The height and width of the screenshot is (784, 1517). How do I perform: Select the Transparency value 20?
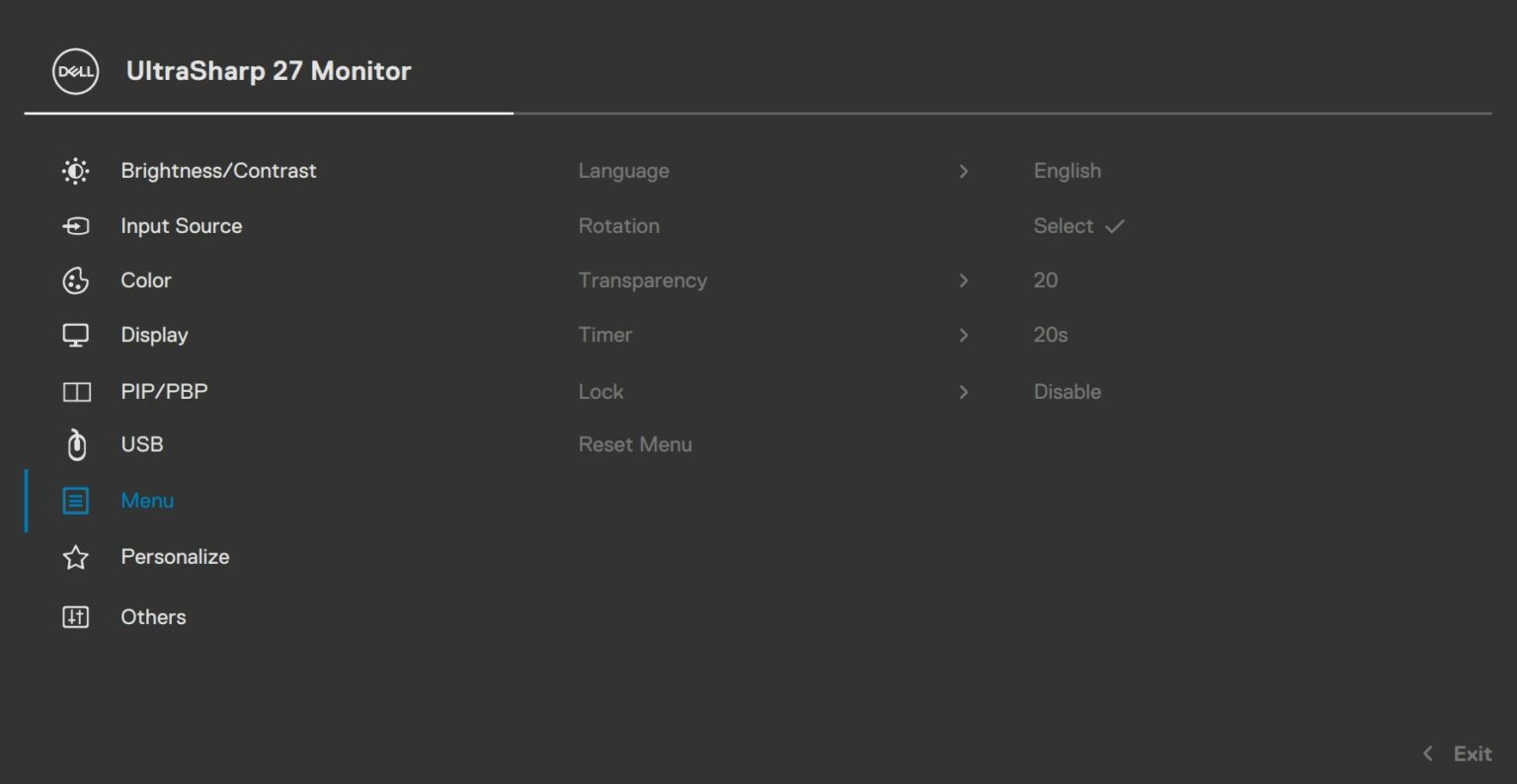point(1046,280)
